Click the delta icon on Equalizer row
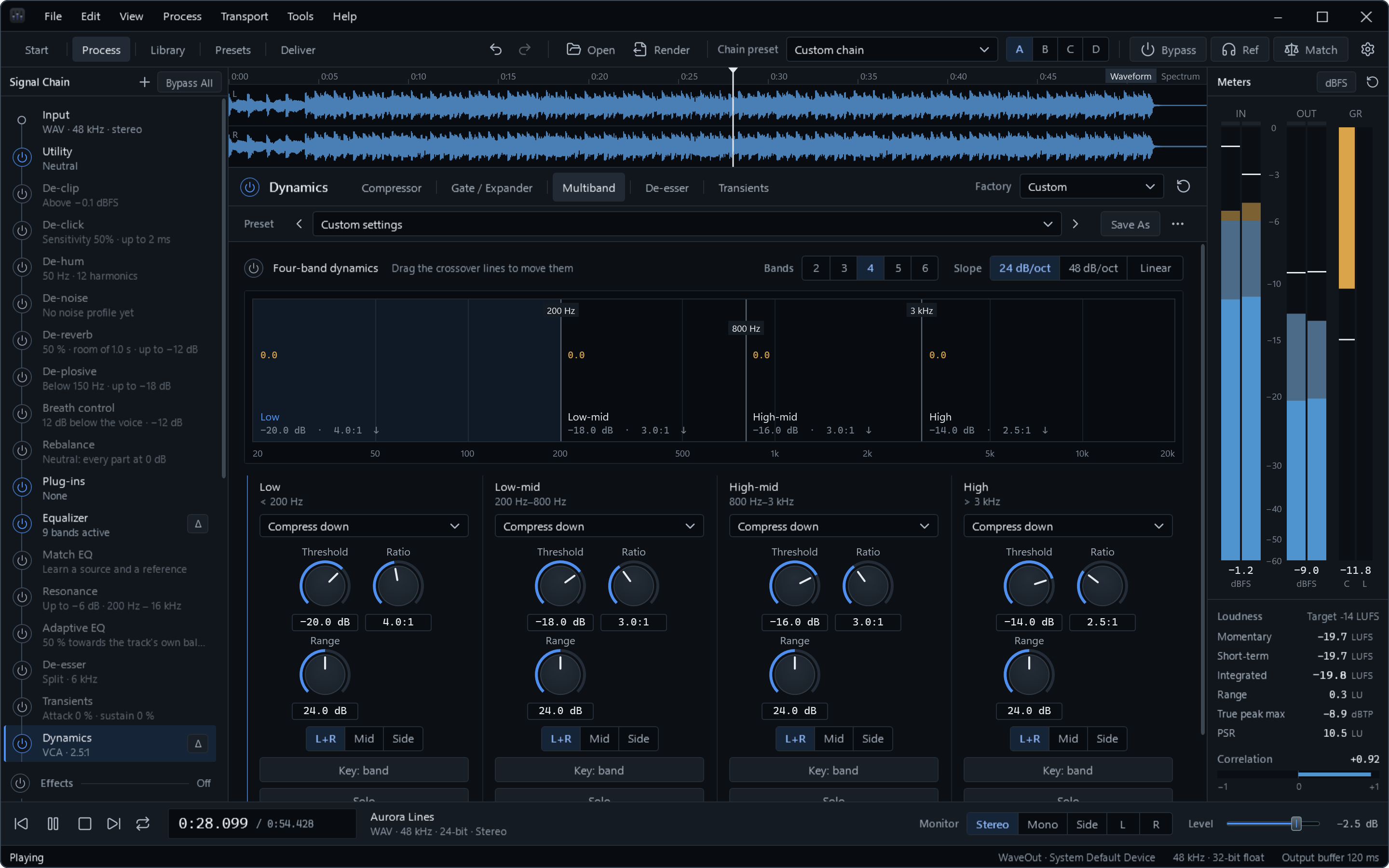 point(198,524)
